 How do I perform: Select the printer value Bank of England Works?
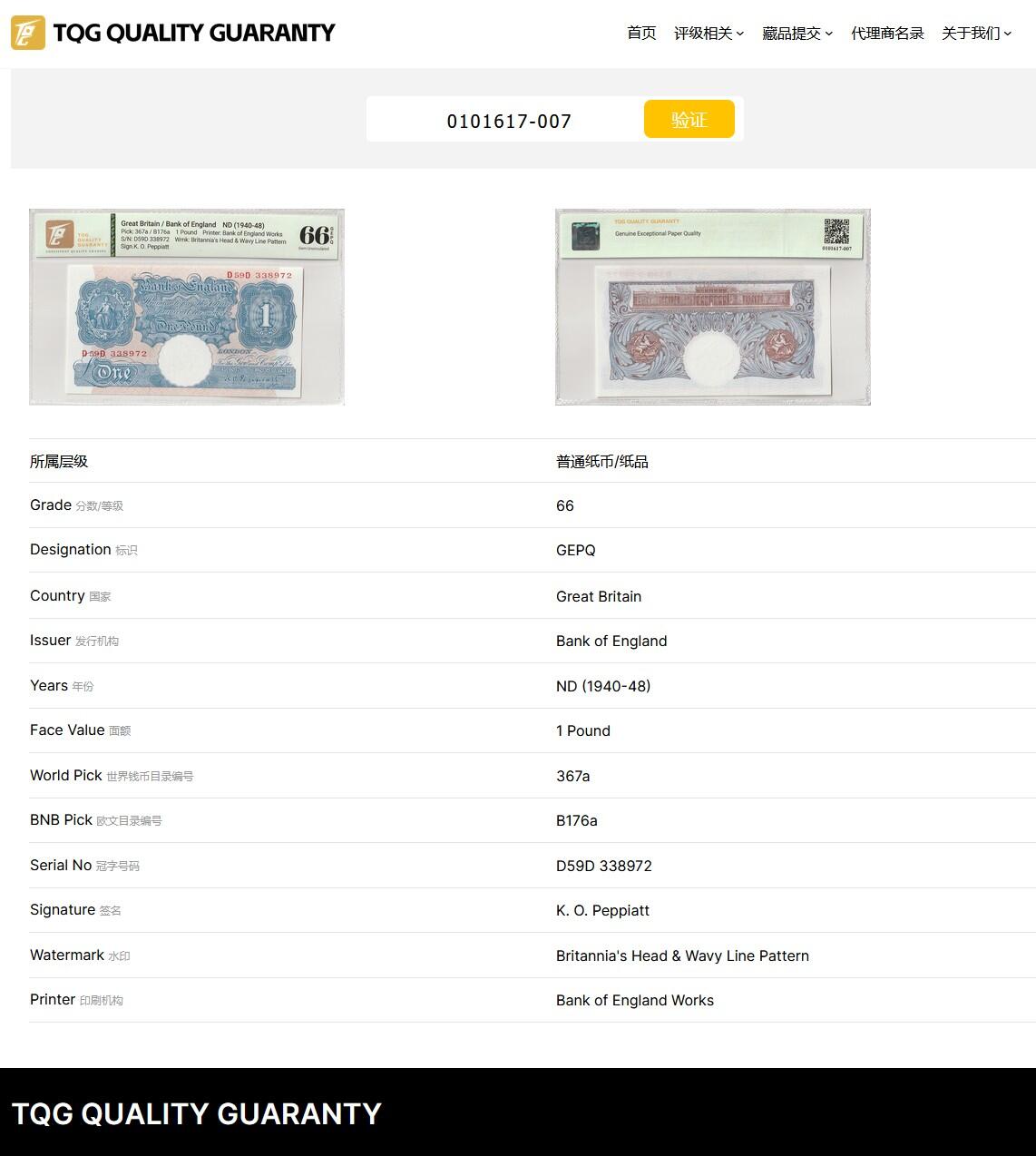tap(635, 1001)
